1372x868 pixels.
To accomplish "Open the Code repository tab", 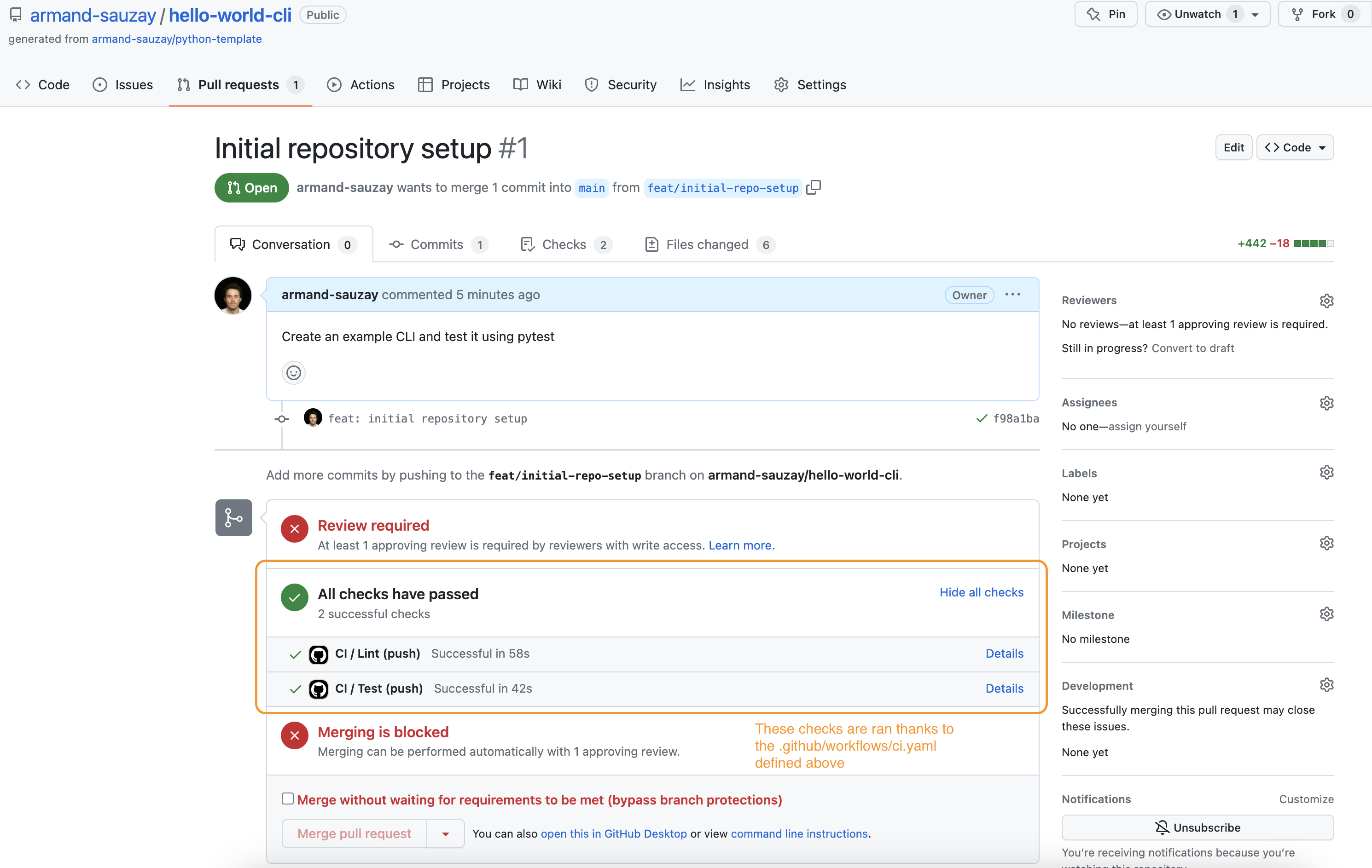I will coord(43,85).
